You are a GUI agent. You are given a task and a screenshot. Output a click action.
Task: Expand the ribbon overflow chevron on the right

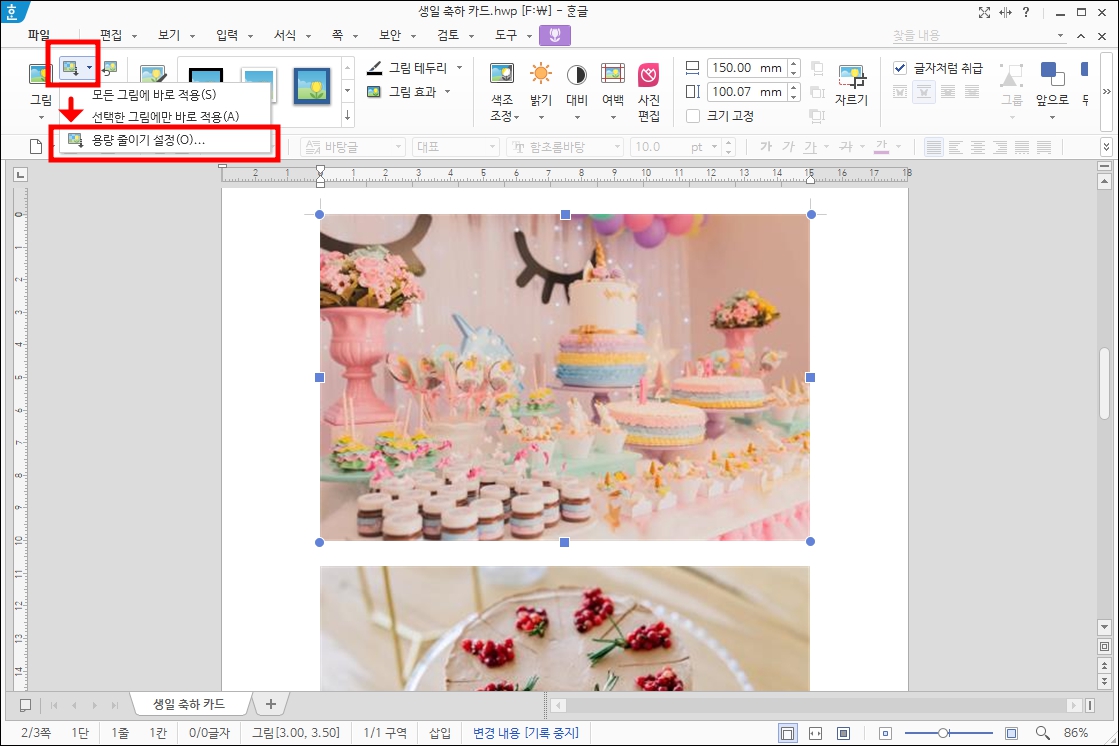[x=1107, y=91]
